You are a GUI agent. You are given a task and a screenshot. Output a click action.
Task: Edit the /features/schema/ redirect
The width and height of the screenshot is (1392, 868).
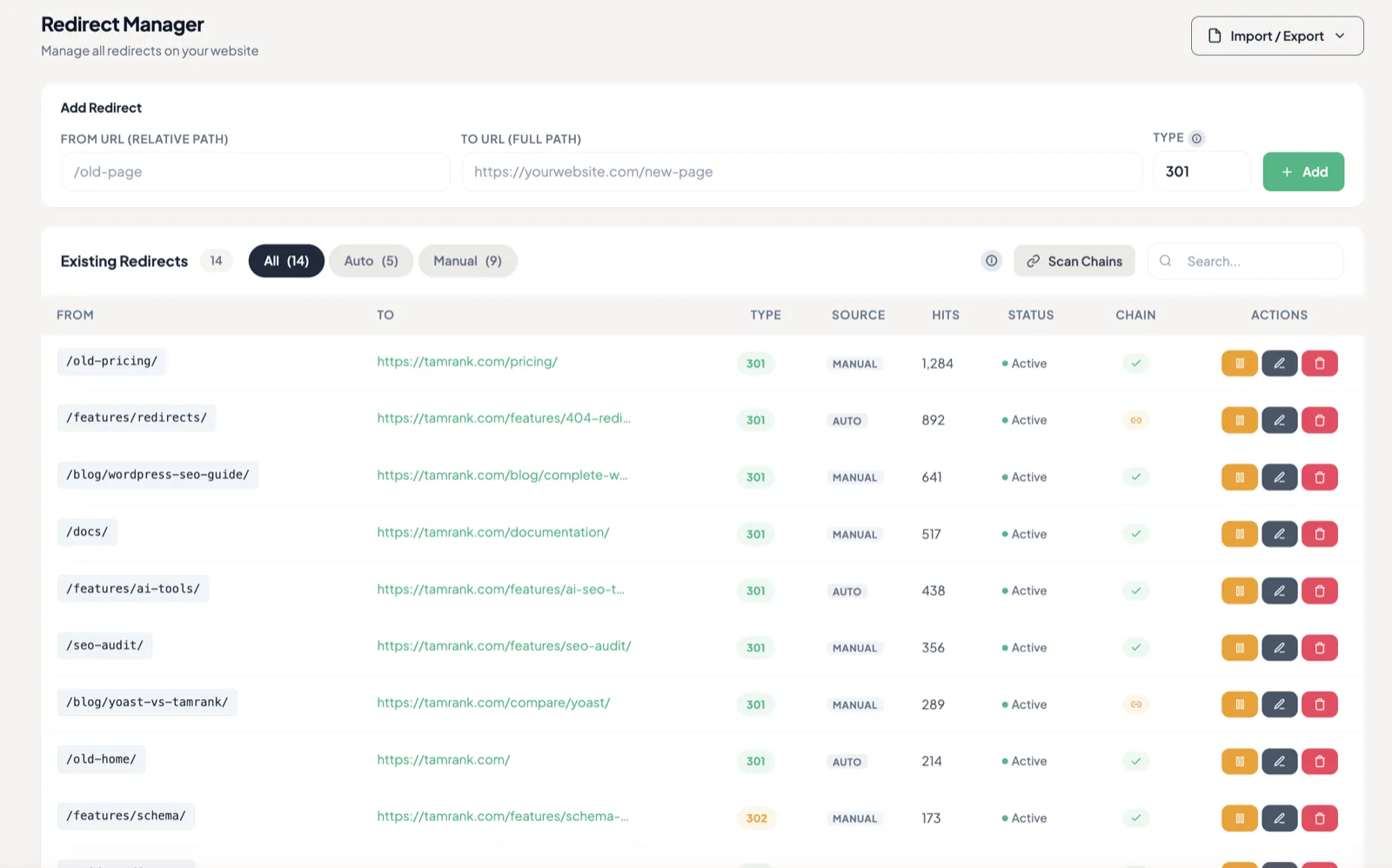coord(1279,818)
